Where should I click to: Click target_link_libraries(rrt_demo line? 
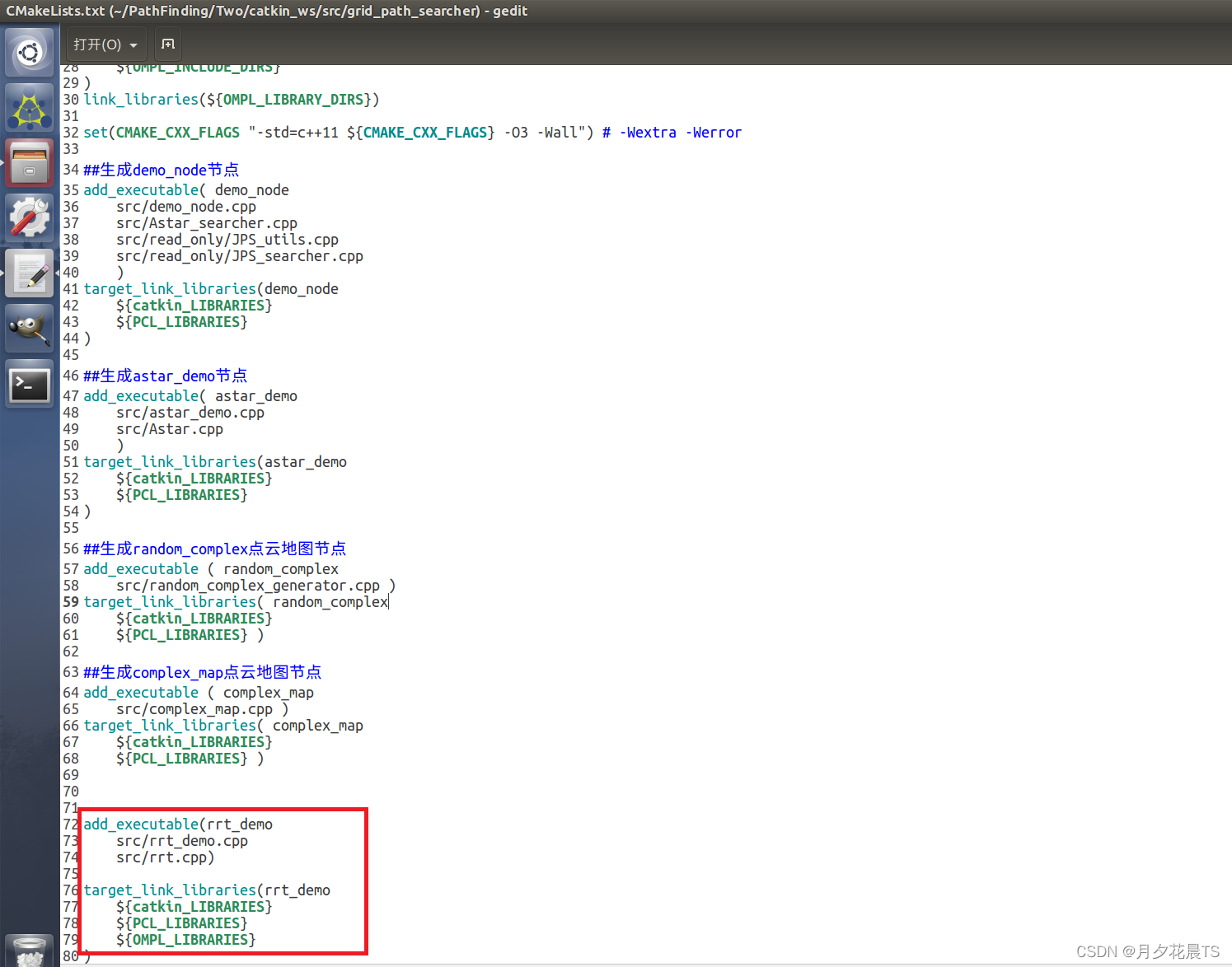click(x=207, y=890)
